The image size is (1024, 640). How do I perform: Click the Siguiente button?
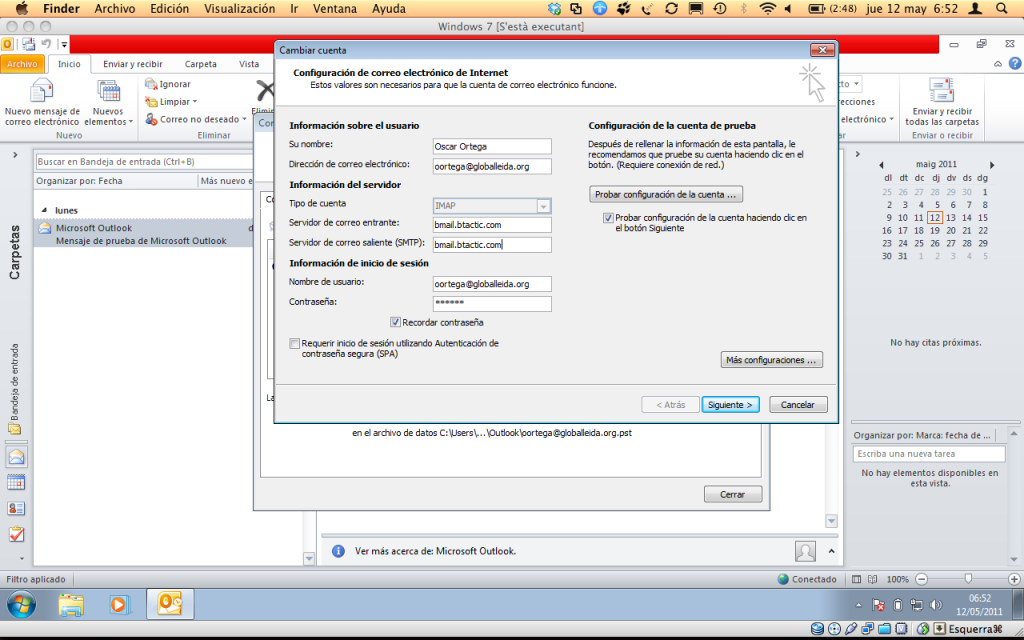click(731, 405)
